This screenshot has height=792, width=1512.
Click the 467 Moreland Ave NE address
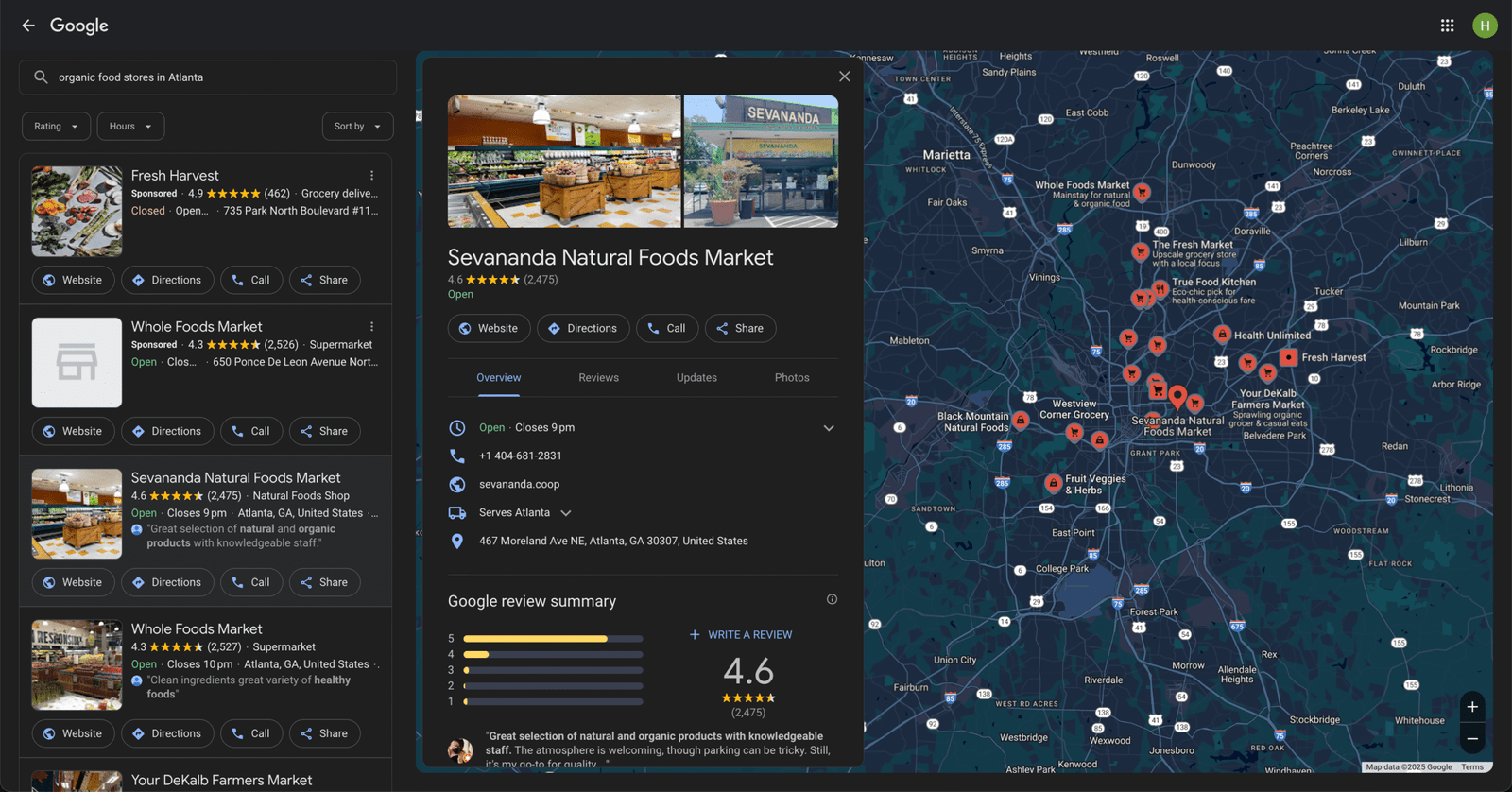[x=613, y=541]
